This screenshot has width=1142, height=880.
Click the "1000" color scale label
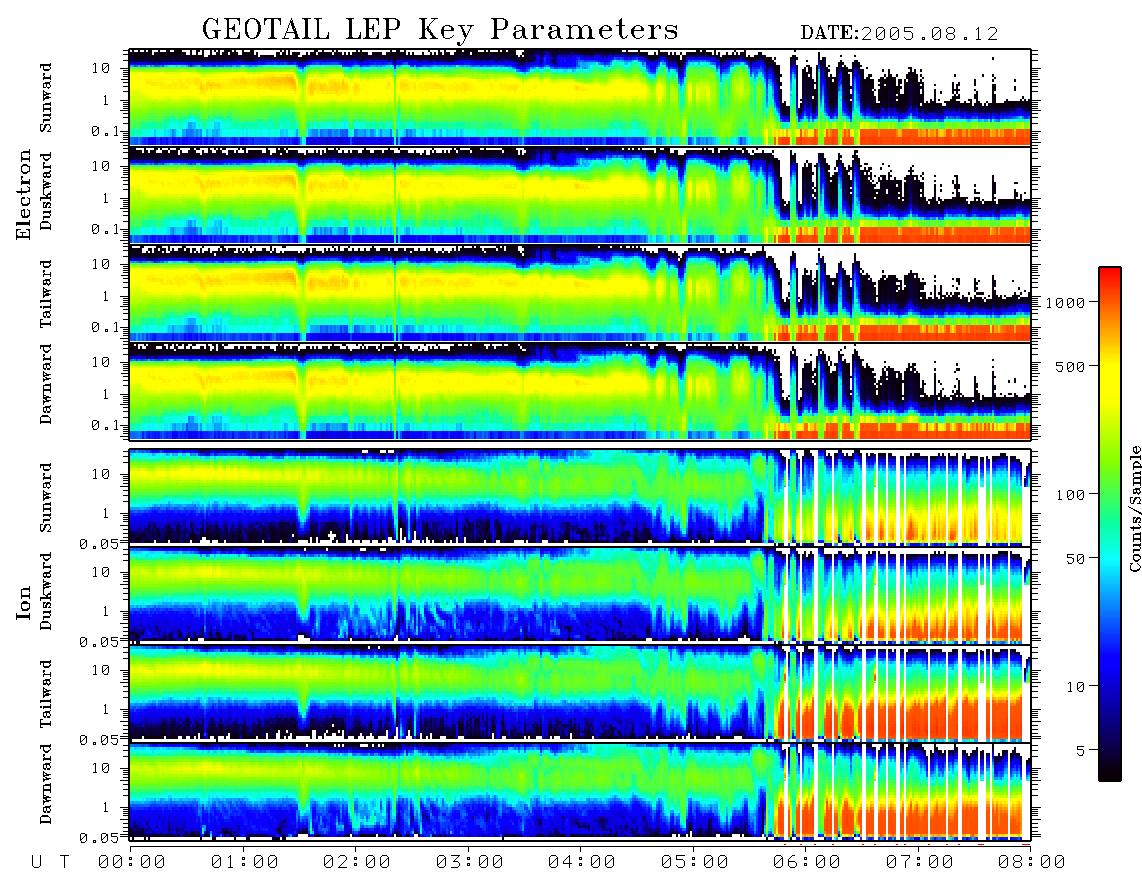[1065, 302]
